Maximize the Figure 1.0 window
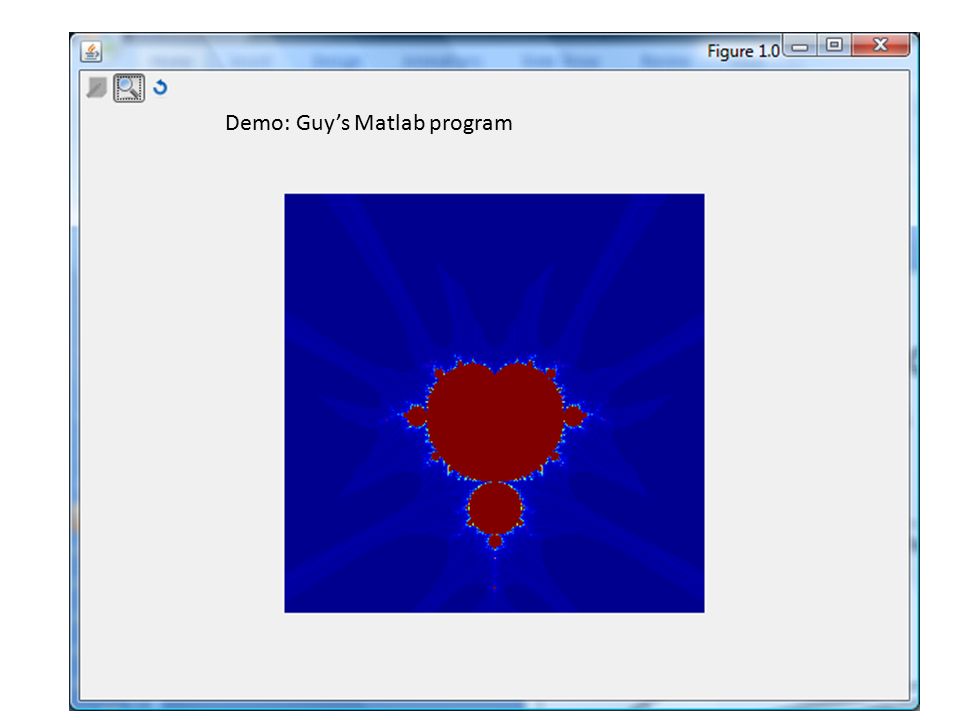The width and height of the screenshot is (960, 720). [834, 45]
